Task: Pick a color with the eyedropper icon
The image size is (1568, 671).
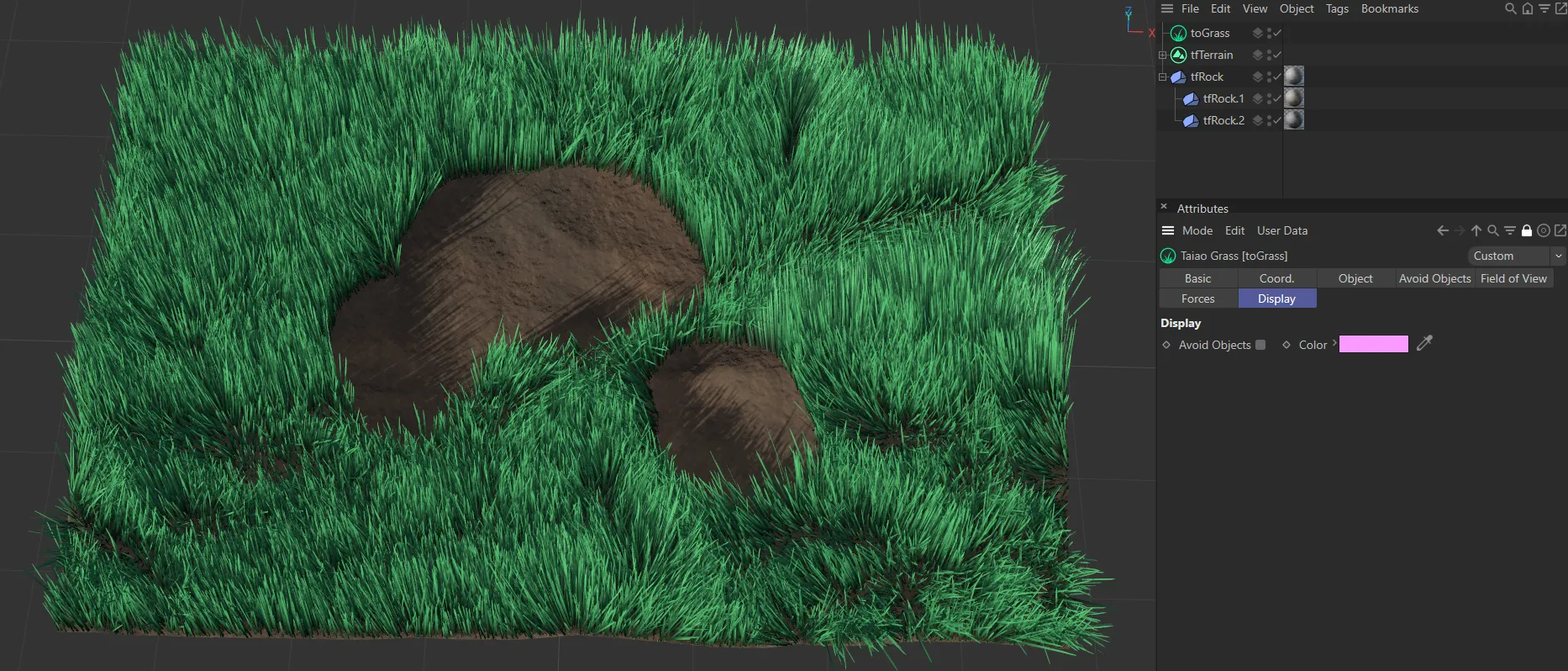Action: [1424, 343]
